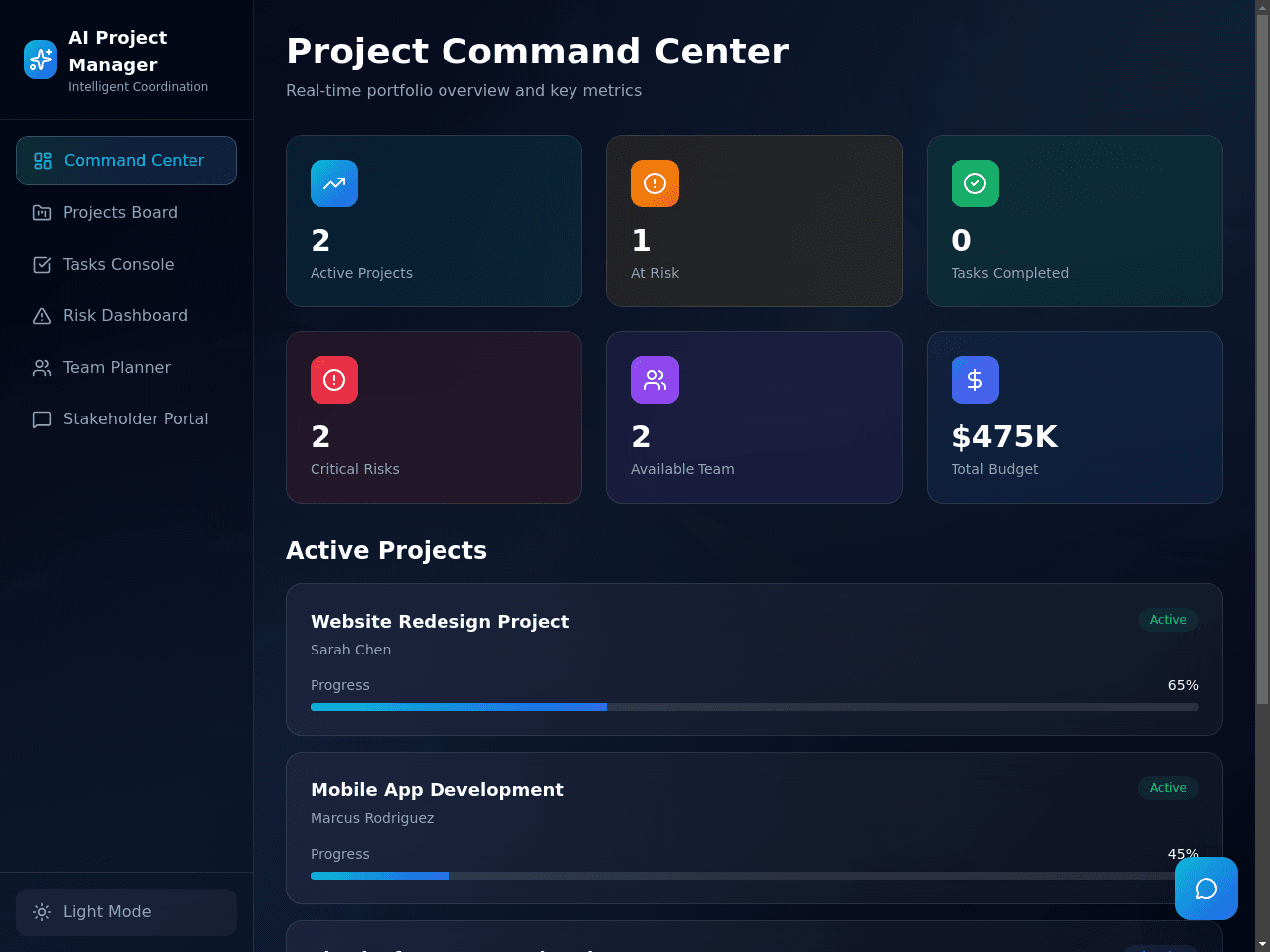The height and width of the screenshot is (952, 1270).
Task: Click the Active Projects section heading
Action: (386, 550)
